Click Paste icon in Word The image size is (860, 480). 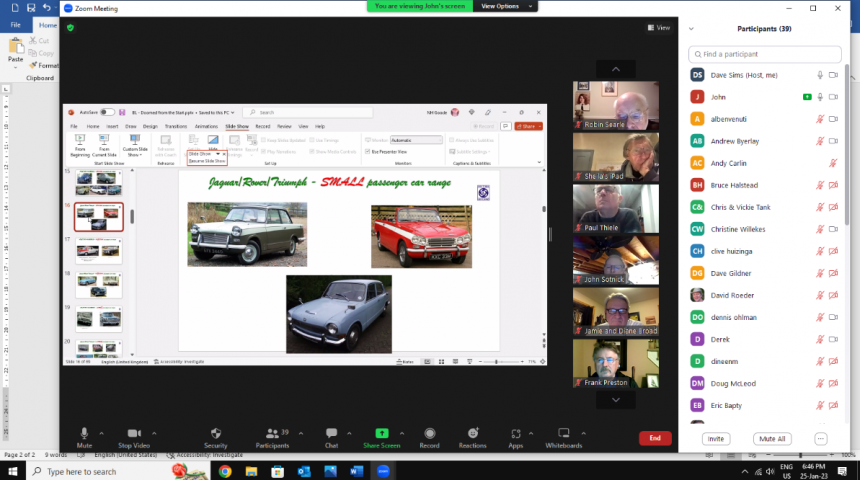point(16,47)
